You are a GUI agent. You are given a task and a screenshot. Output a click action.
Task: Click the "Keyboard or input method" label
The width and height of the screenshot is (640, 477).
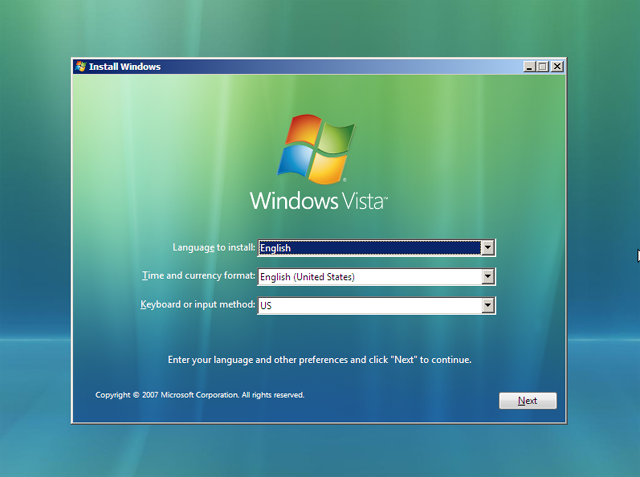point(198,304)
